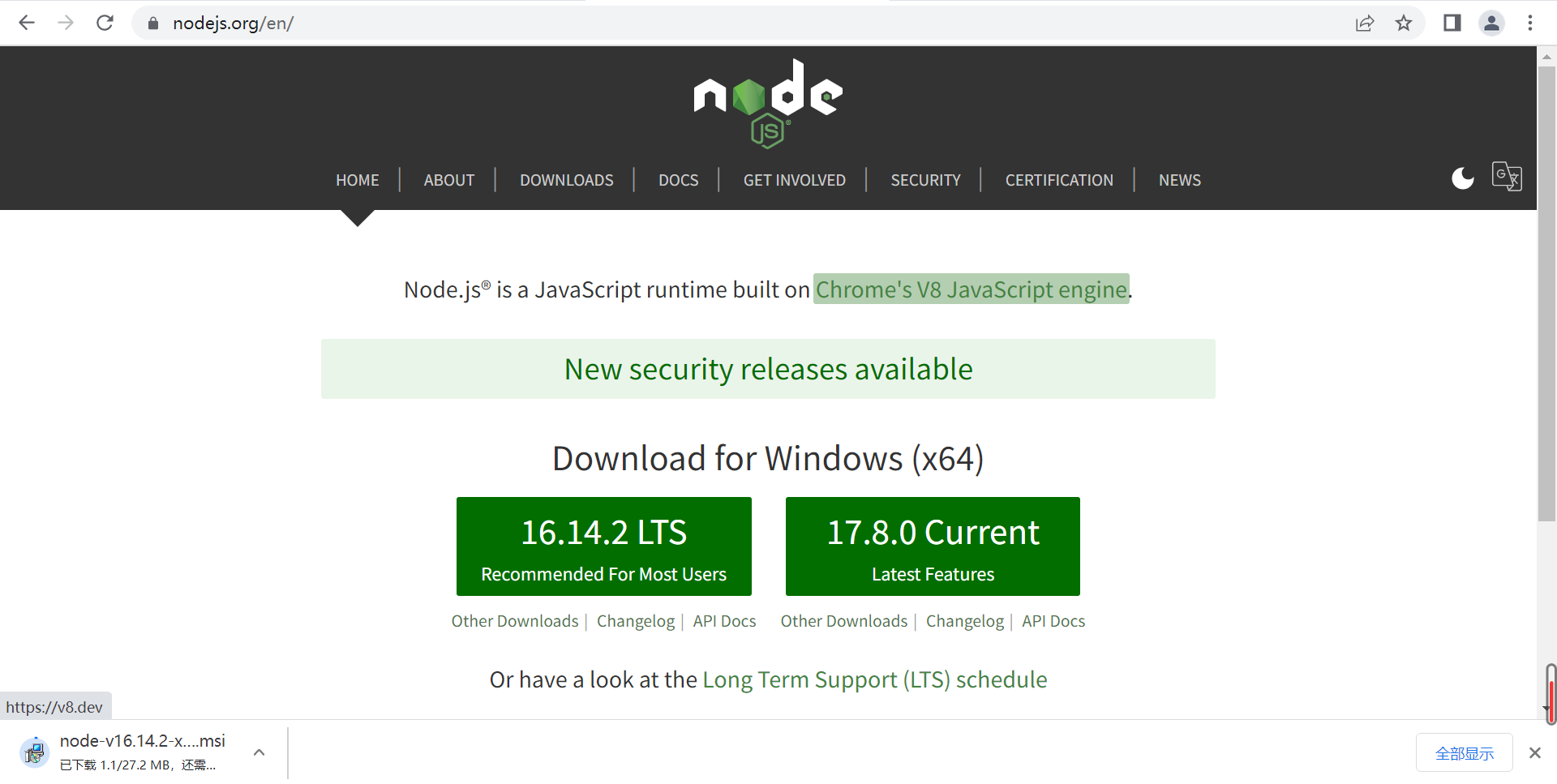Open the DOCS nav item
Viewport: 1557px width, 784px height.
coord(679,180)
